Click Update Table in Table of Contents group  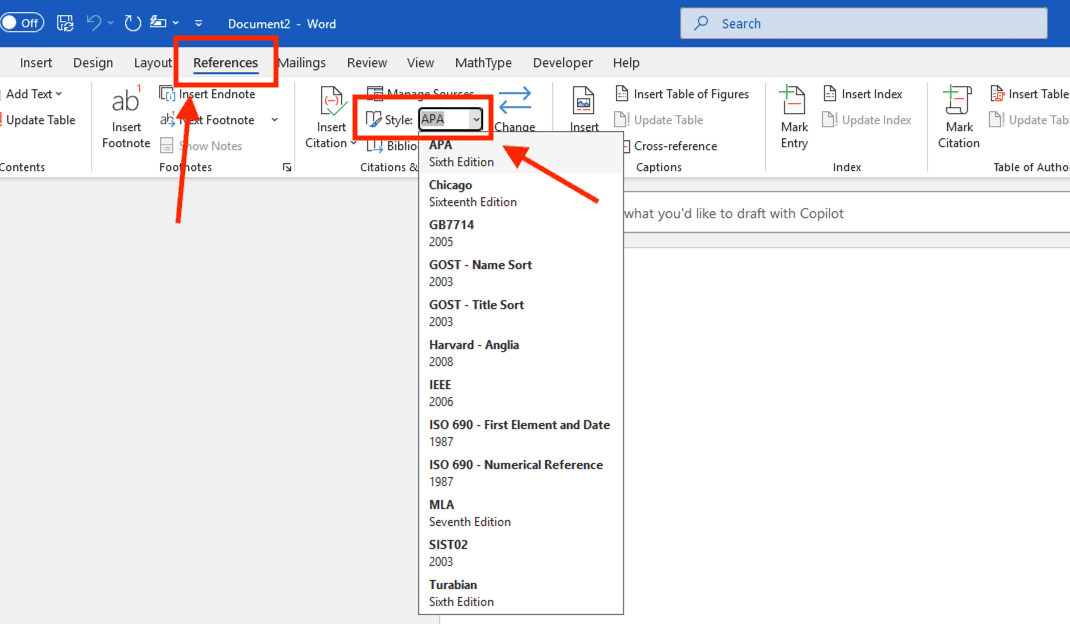coord(40,120)
